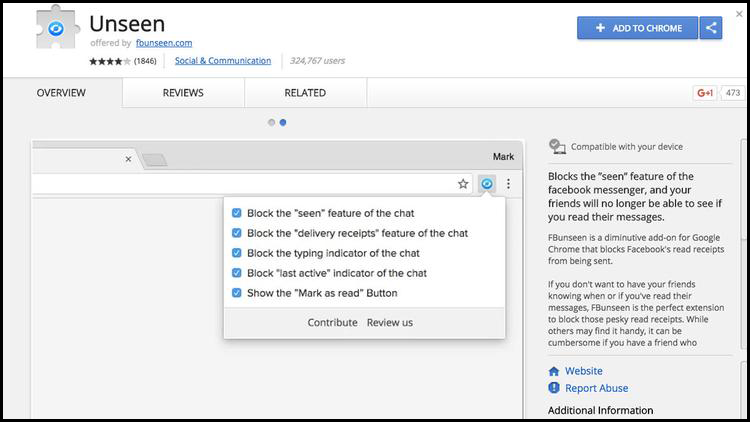Click the Contribute link
This screenshot has height=422, width=750.
tap(332, 322)
